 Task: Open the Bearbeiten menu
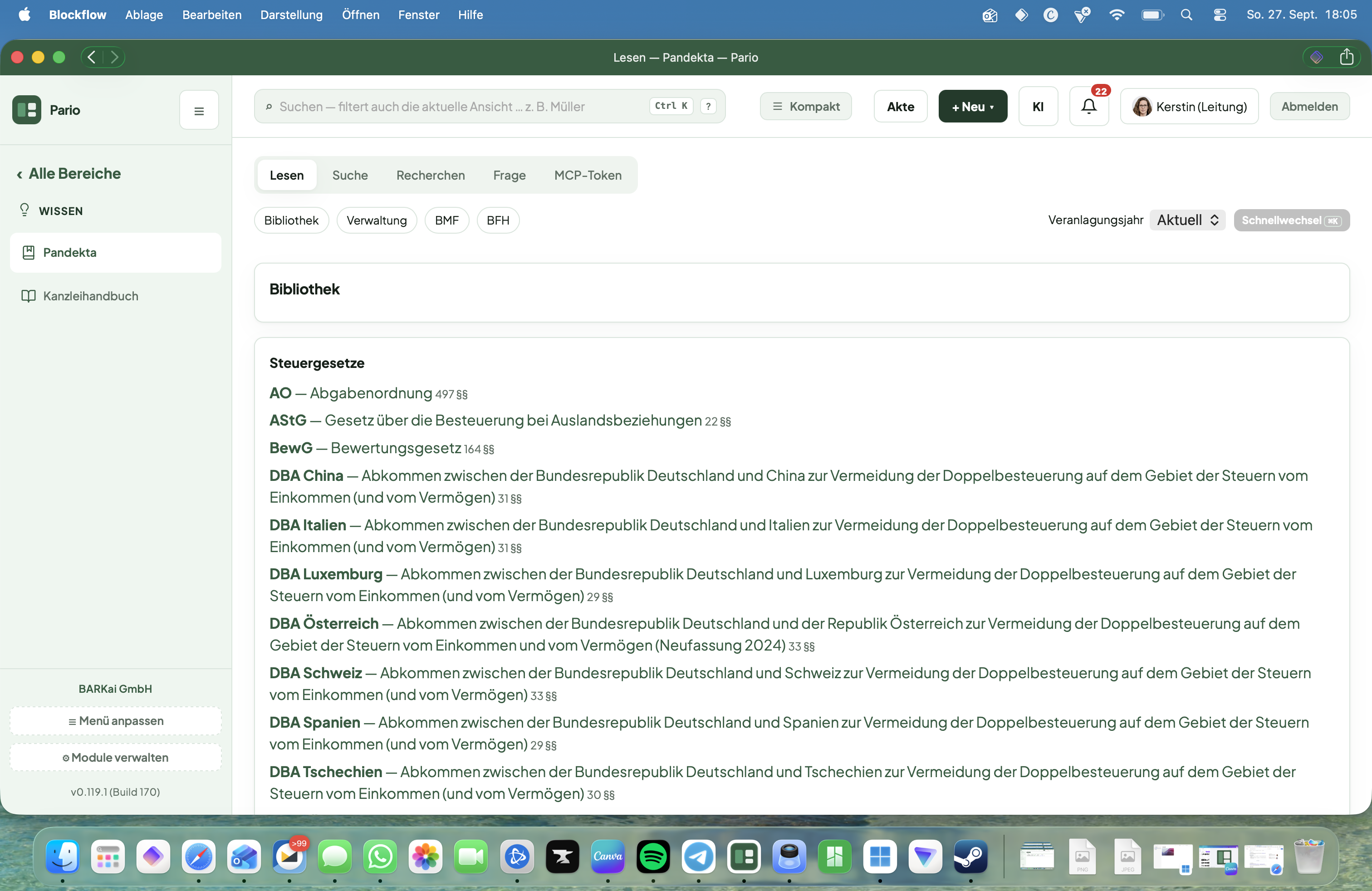211,15
